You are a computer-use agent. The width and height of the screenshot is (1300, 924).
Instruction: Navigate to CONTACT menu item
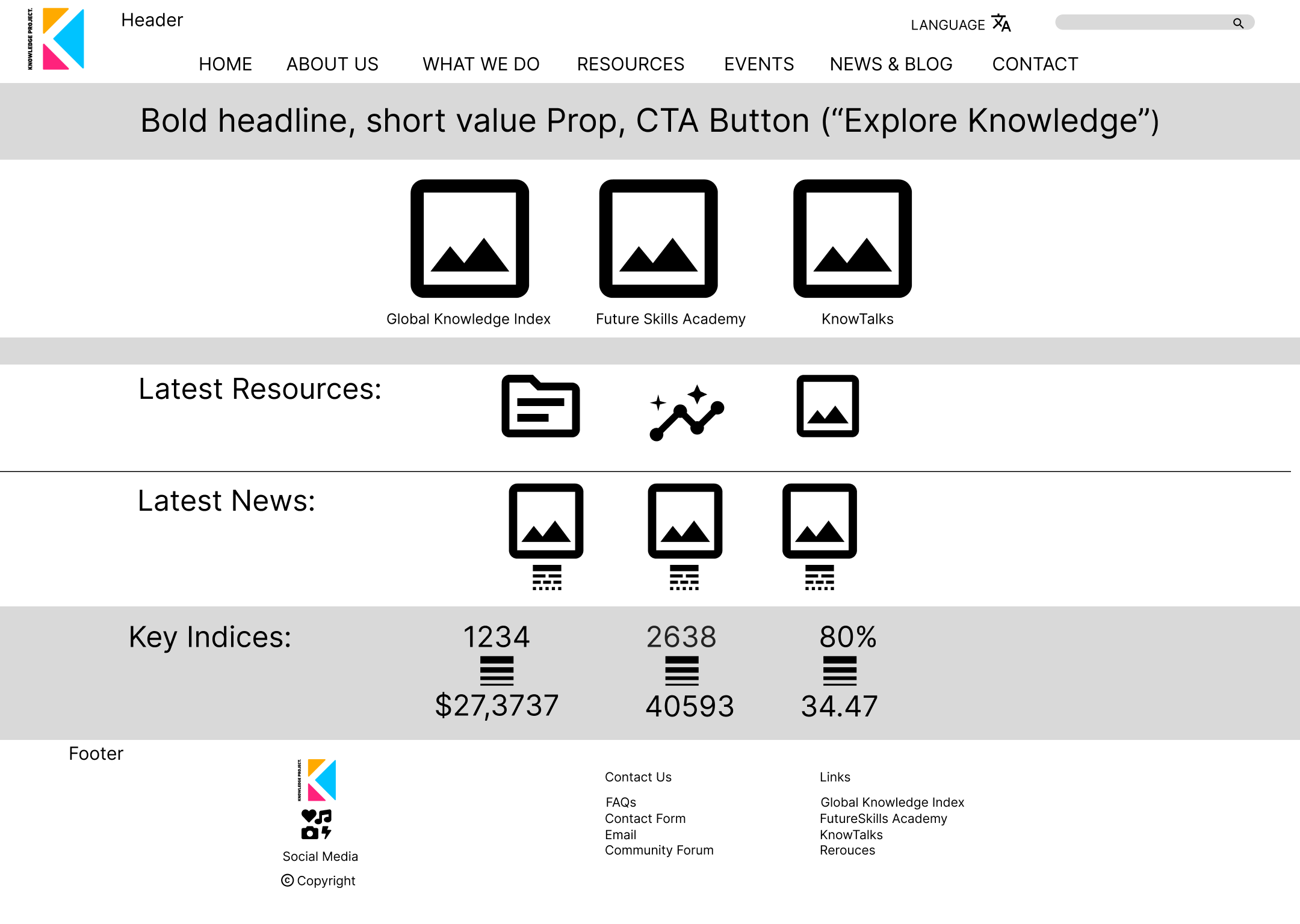[1035, 64]
